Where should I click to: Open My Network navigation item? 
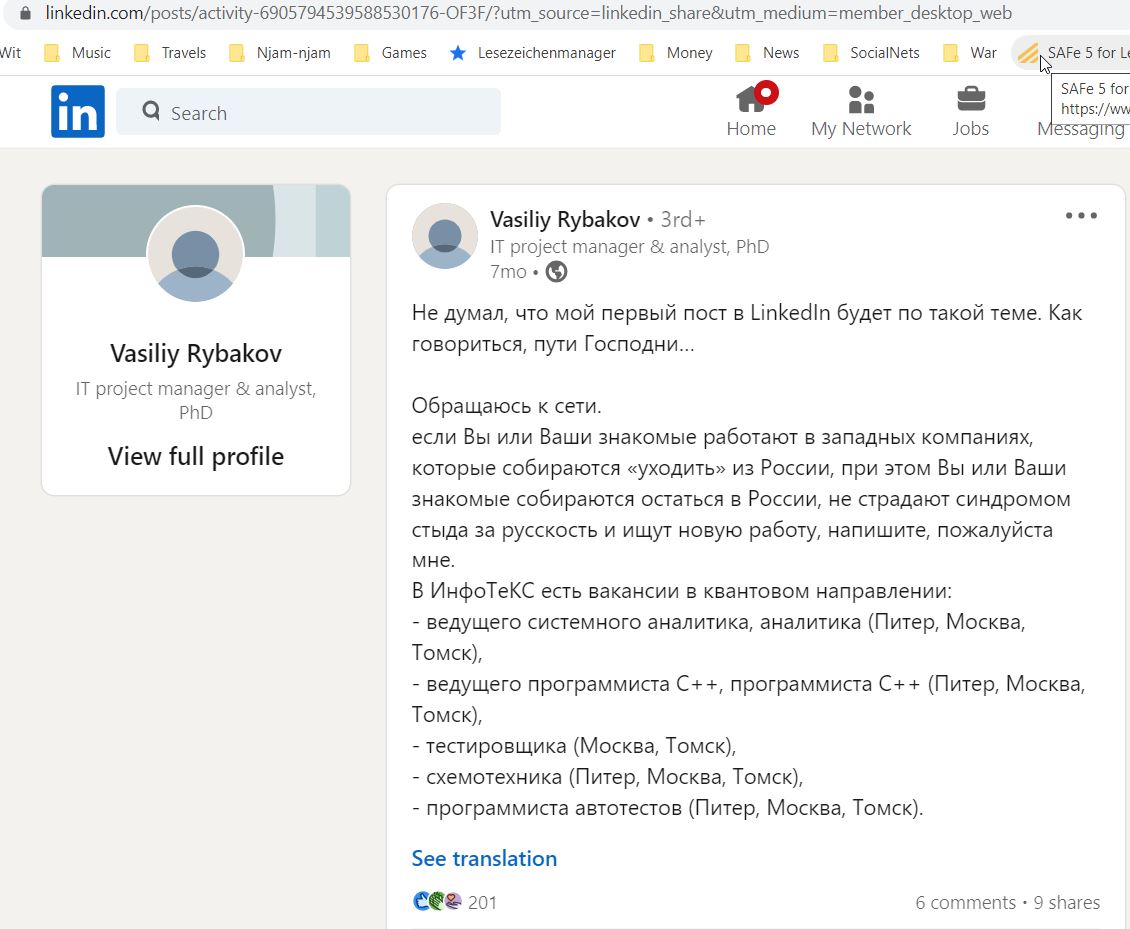tap(861, 111)
